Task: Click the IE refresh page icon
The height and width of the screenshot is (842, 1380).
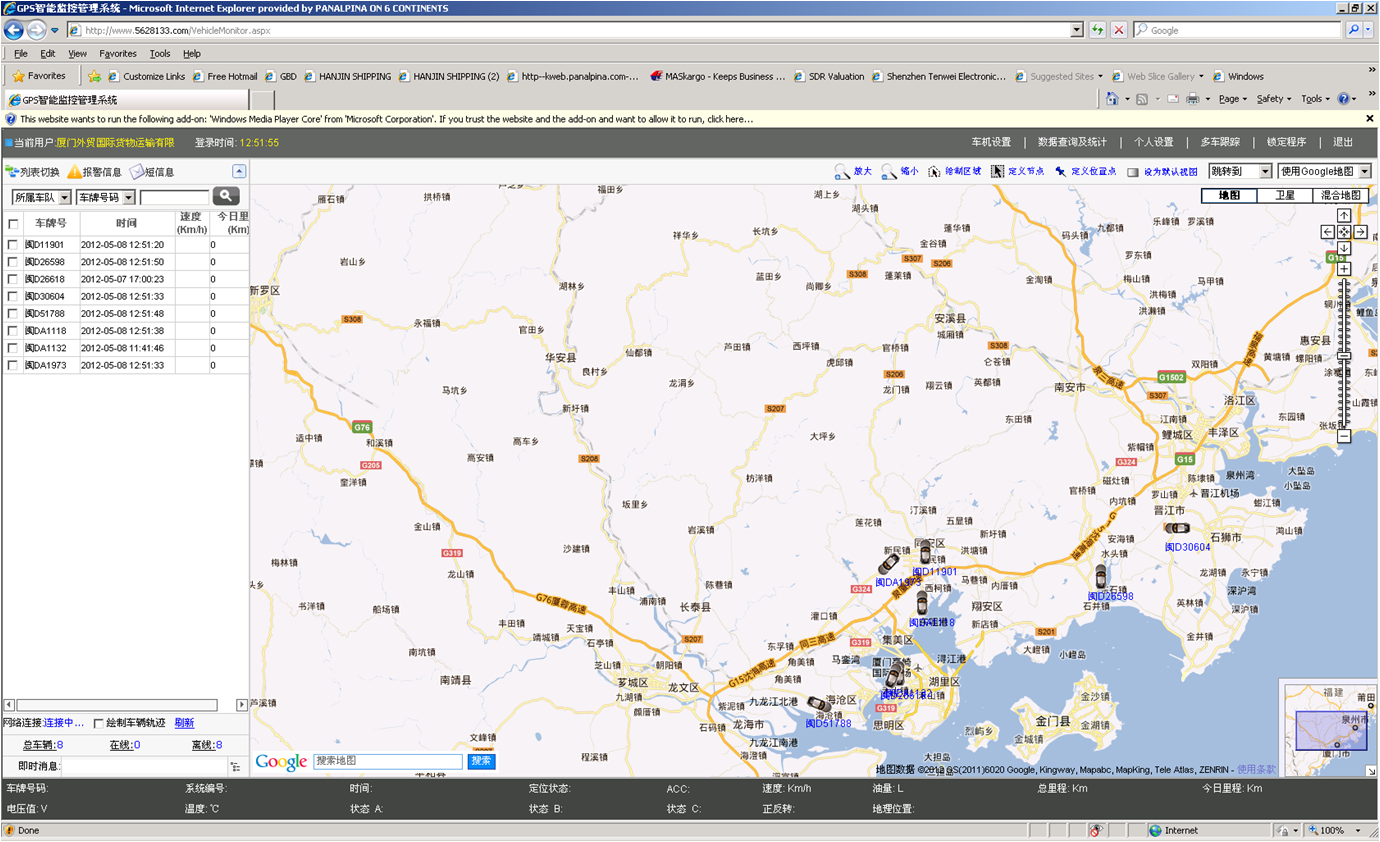Action: point(1098,30)
